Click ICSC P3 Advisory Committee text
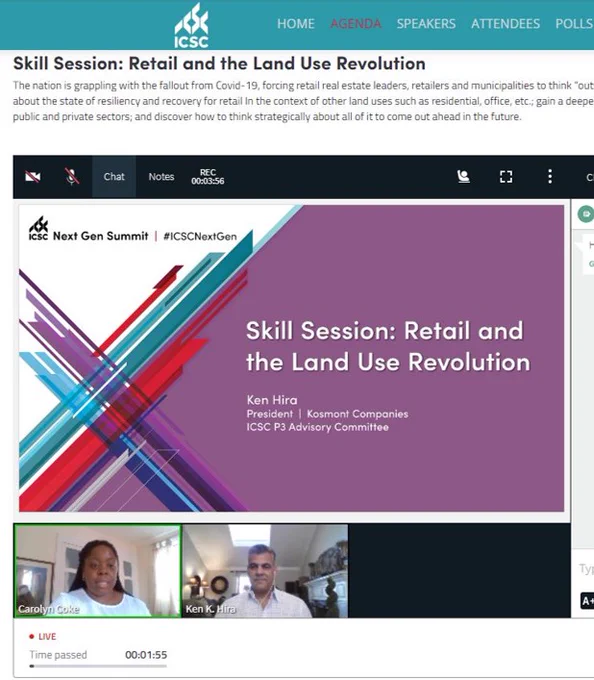 (317, 427)
